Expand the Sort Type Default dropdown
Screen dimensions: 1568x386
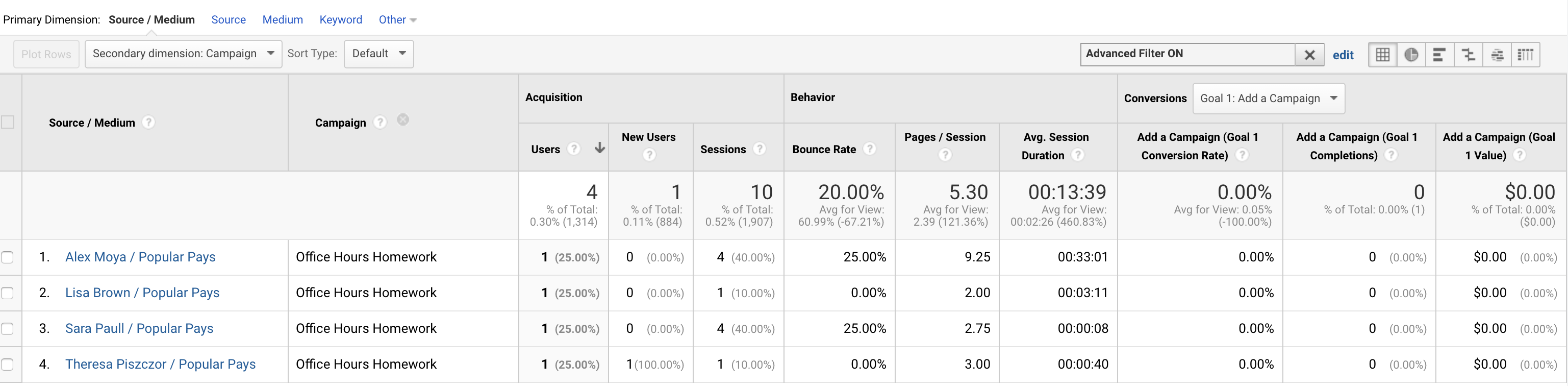[378, 54]
